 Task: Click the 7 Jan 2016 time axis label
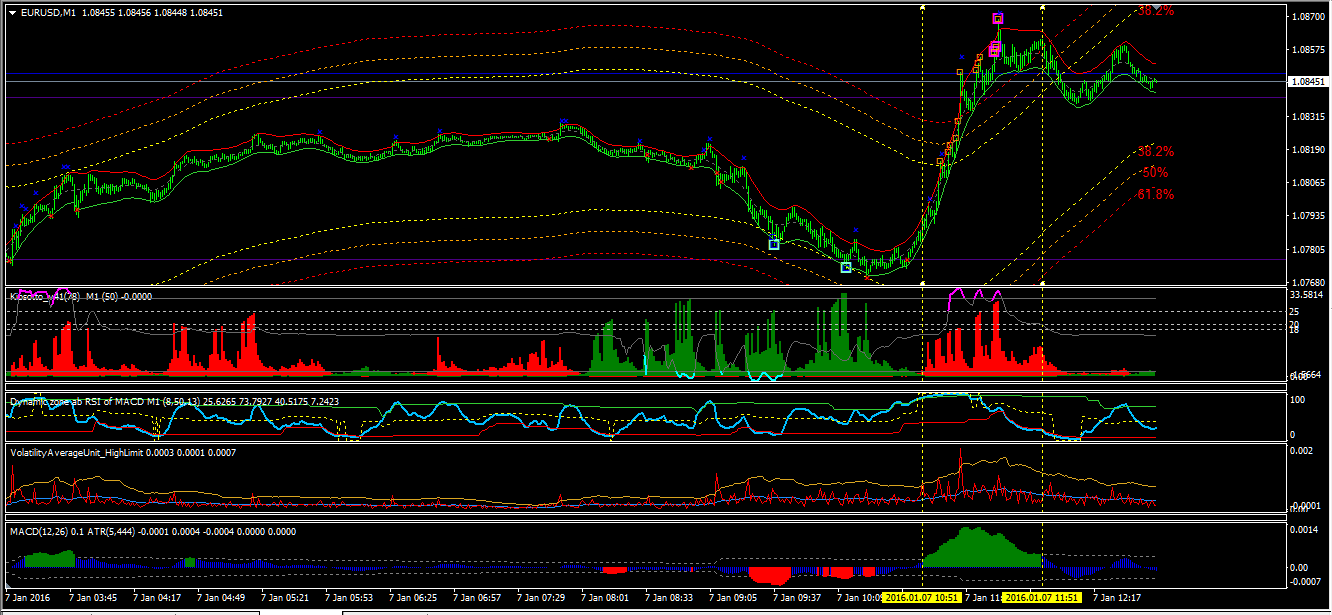pyautogui.click(x=27, y=597)
